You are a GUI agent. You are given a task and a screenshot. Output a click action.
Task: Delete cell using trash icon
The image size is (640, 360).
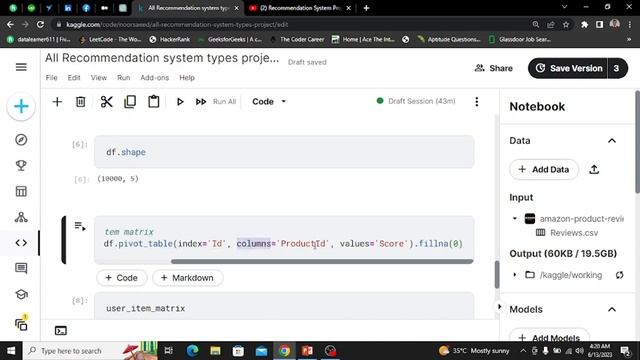coord(81,102)
